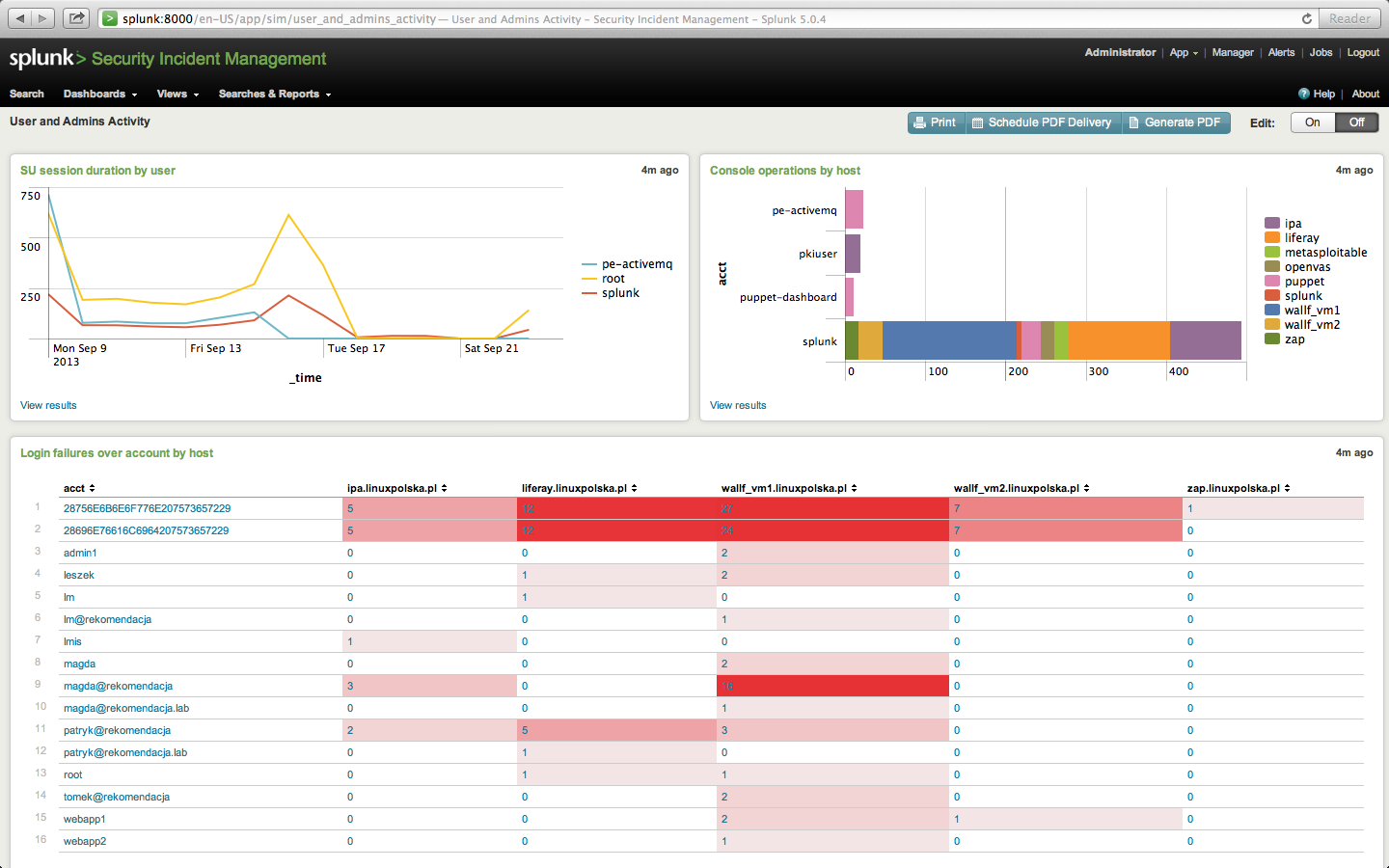Open the lmis account row
1389x868 pixels.
point(72,641)
